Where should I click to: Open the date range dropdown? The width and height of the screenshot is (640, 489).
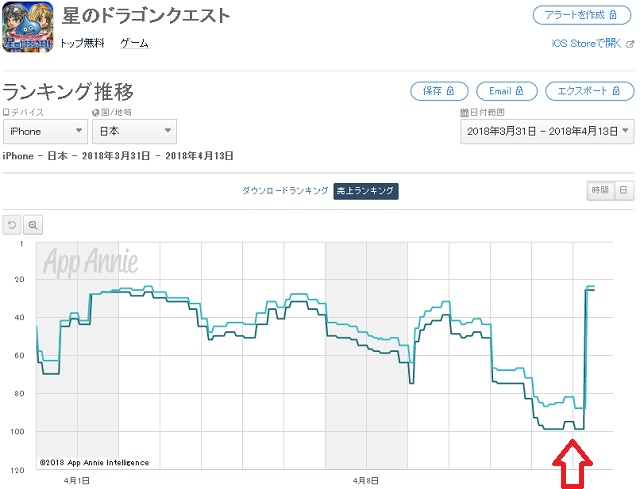point(547,131)
